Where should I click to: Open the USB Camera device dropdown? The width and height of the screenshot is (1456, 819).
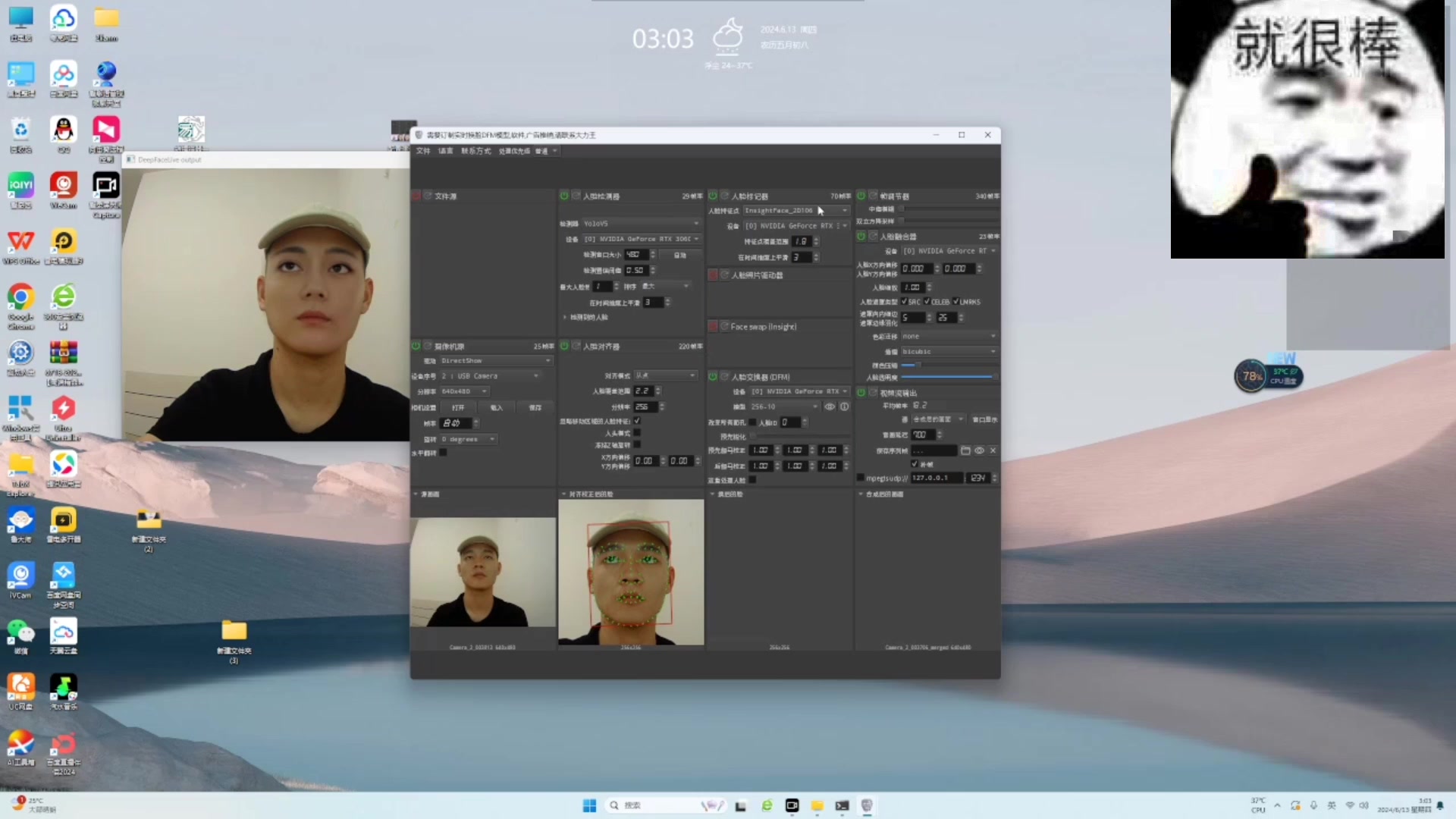(x=490, y=376)
